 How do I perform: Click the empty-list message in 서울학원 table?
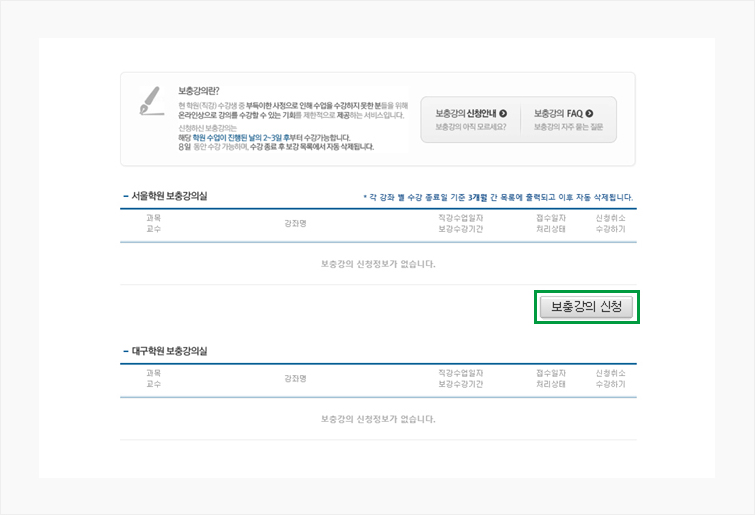378,264
